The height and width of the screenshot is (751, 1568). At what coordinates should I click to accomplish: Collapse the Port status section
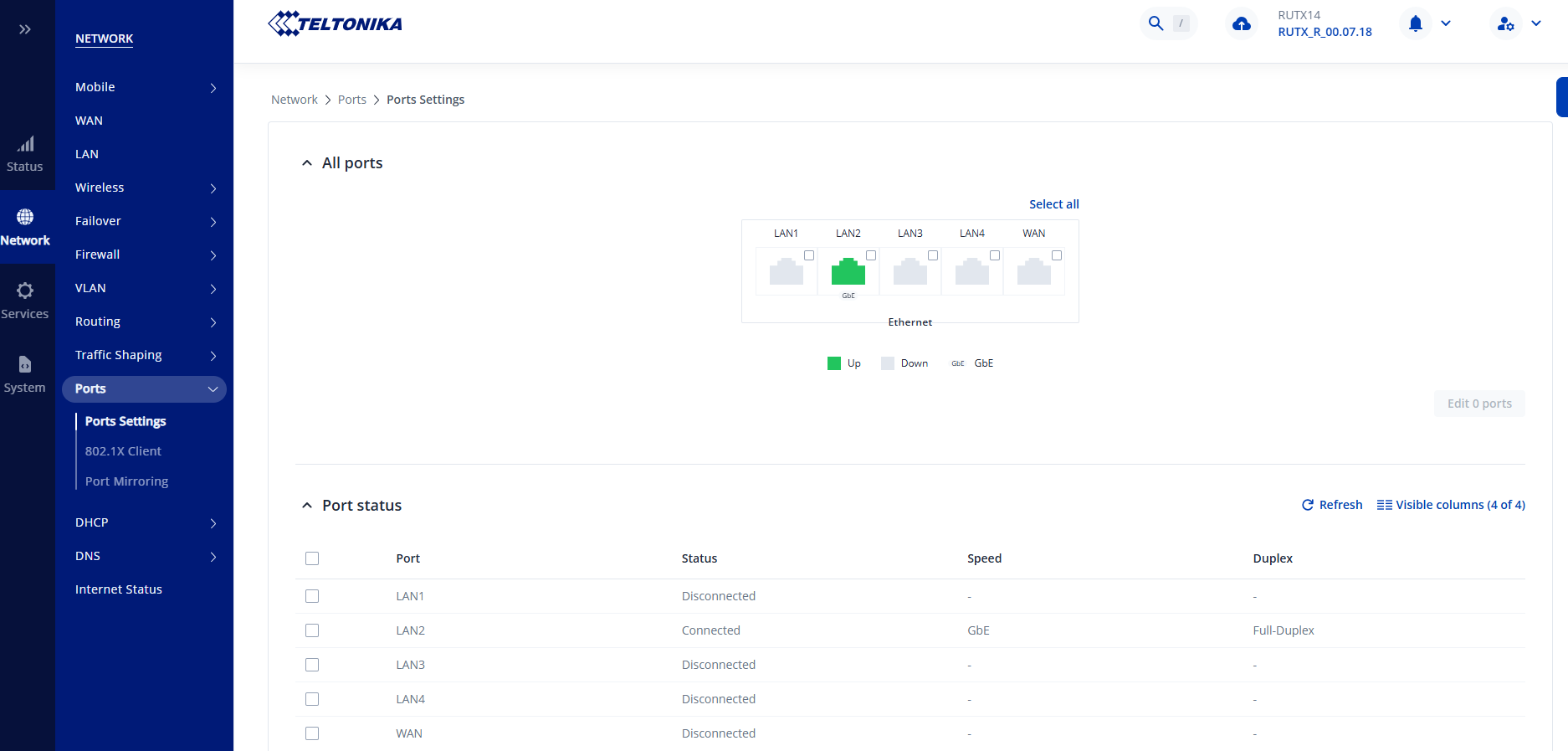(x=307, y=506)
